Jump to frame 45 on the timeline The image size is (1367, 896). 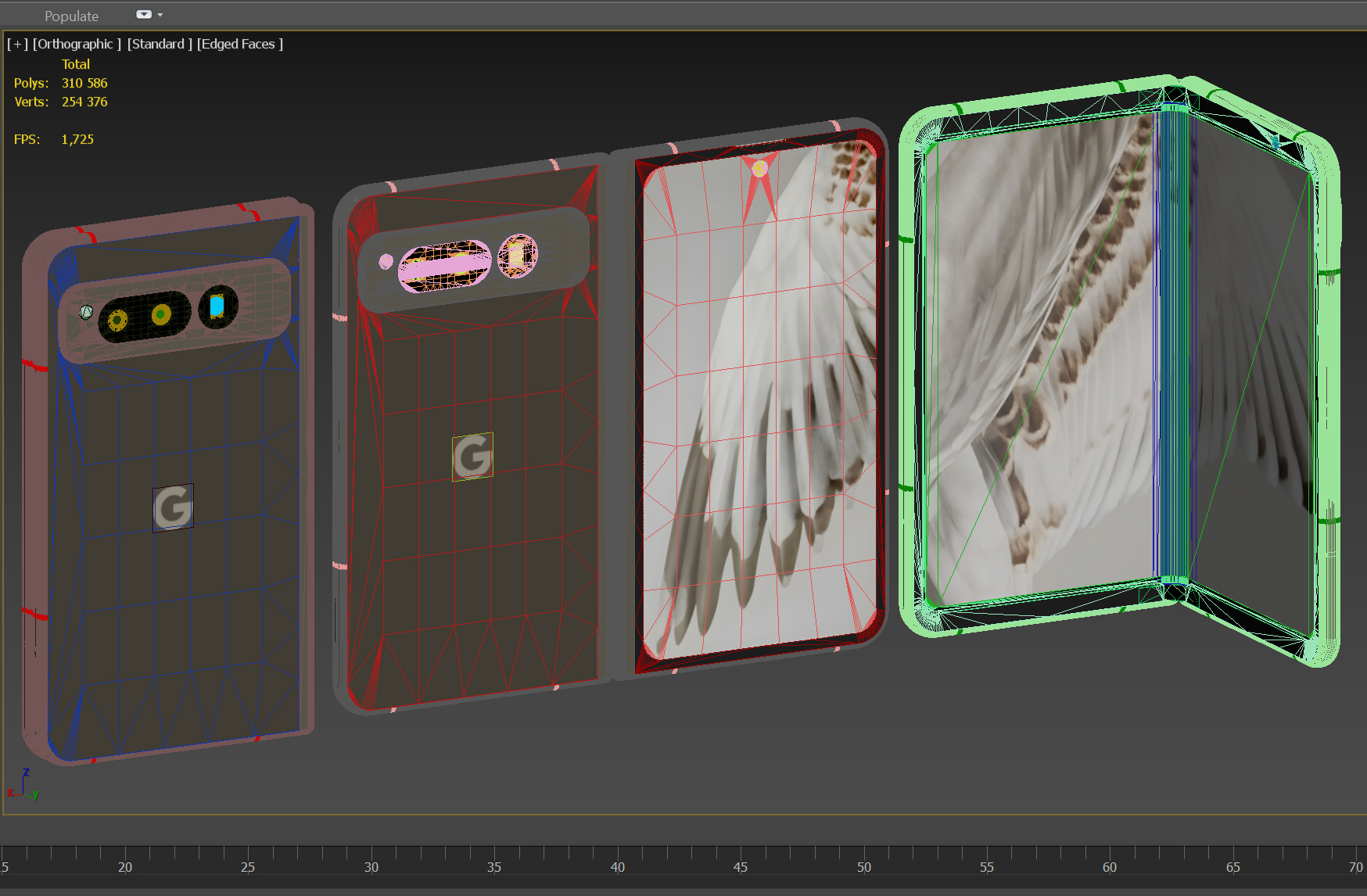pyautogui.click(x=741, y=867)
